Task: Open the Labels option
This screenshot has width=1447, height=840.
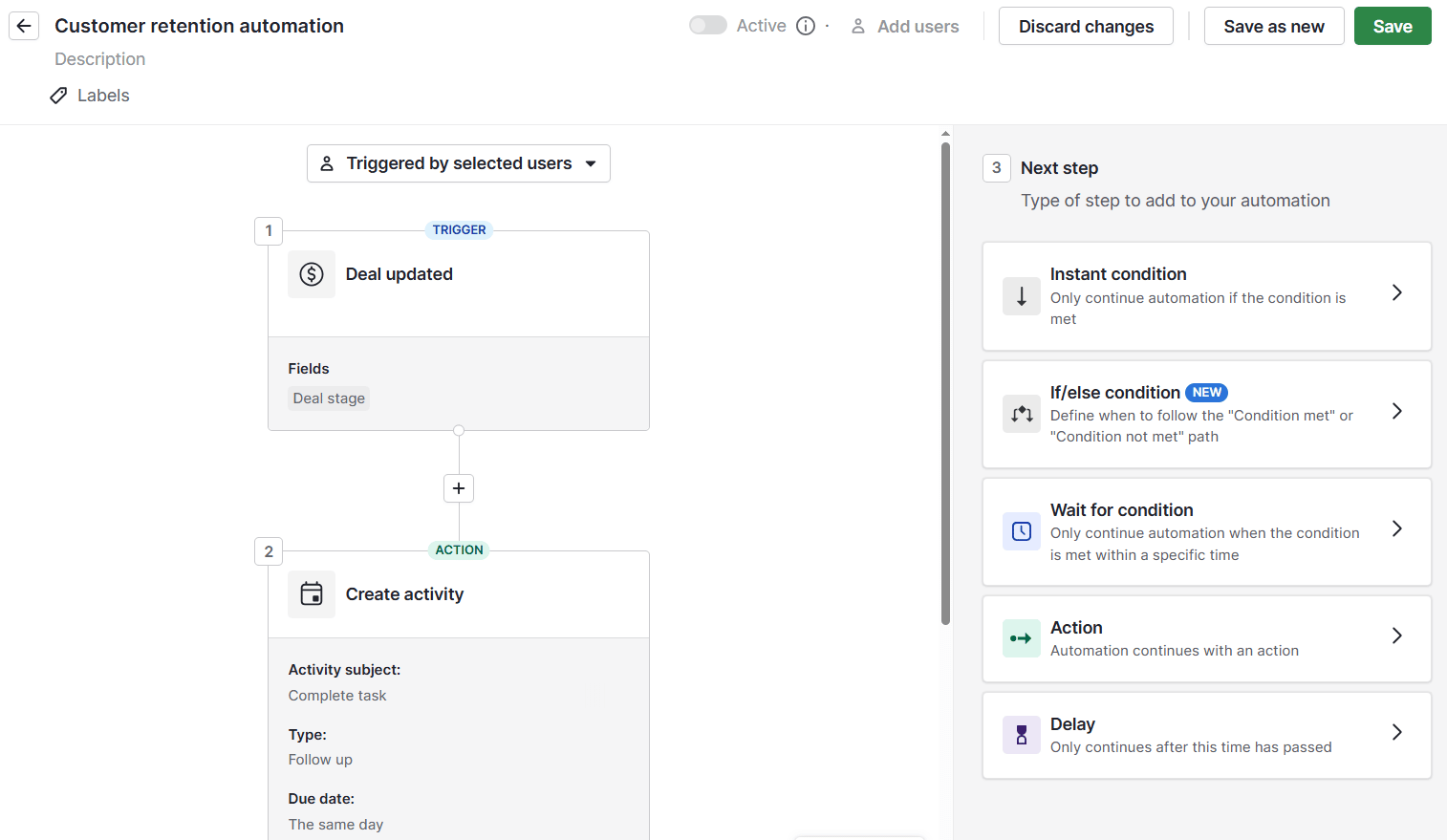Action: pyautogui.click(x=90, y=96)
